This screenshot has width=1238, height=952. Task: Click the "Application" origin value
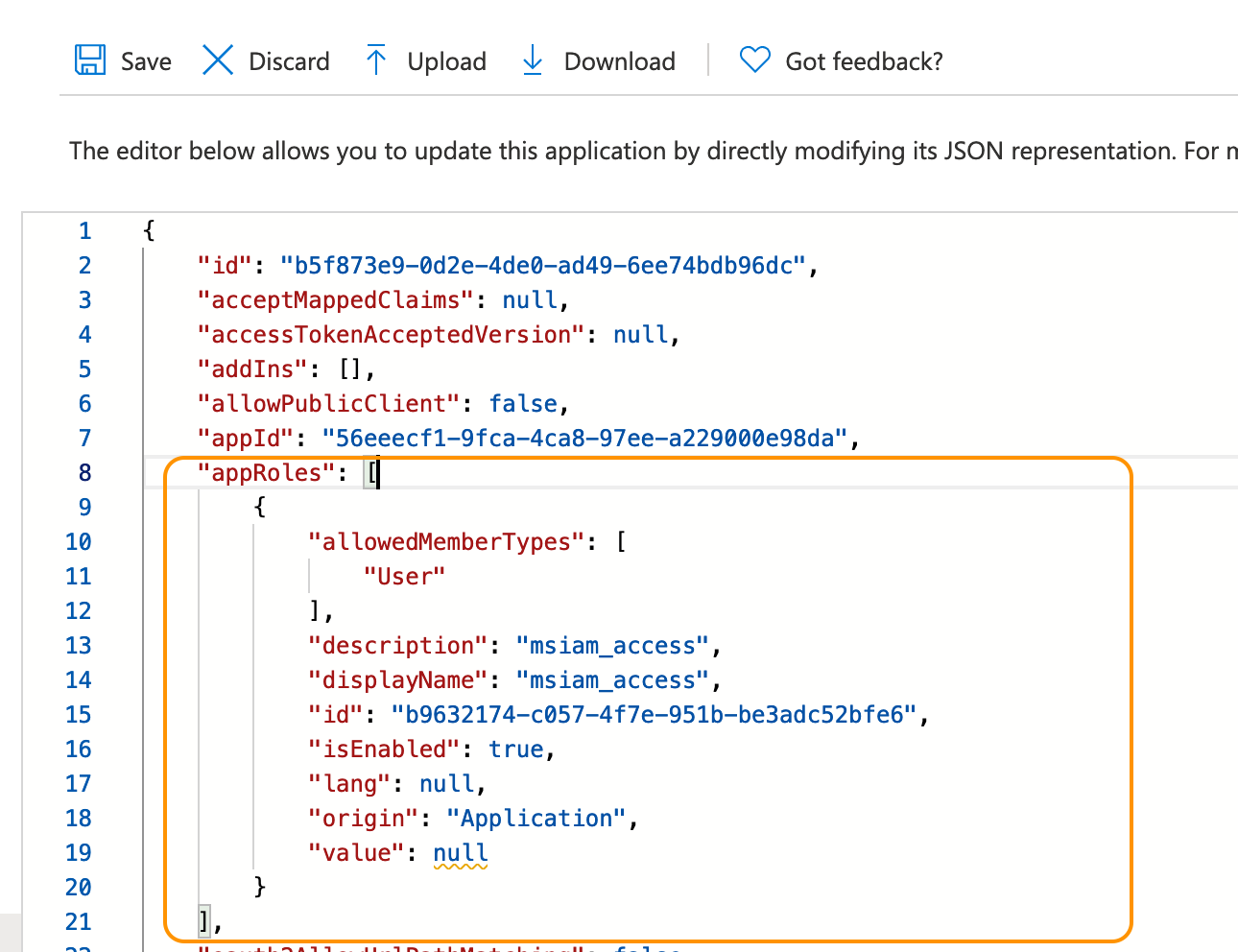536,819
